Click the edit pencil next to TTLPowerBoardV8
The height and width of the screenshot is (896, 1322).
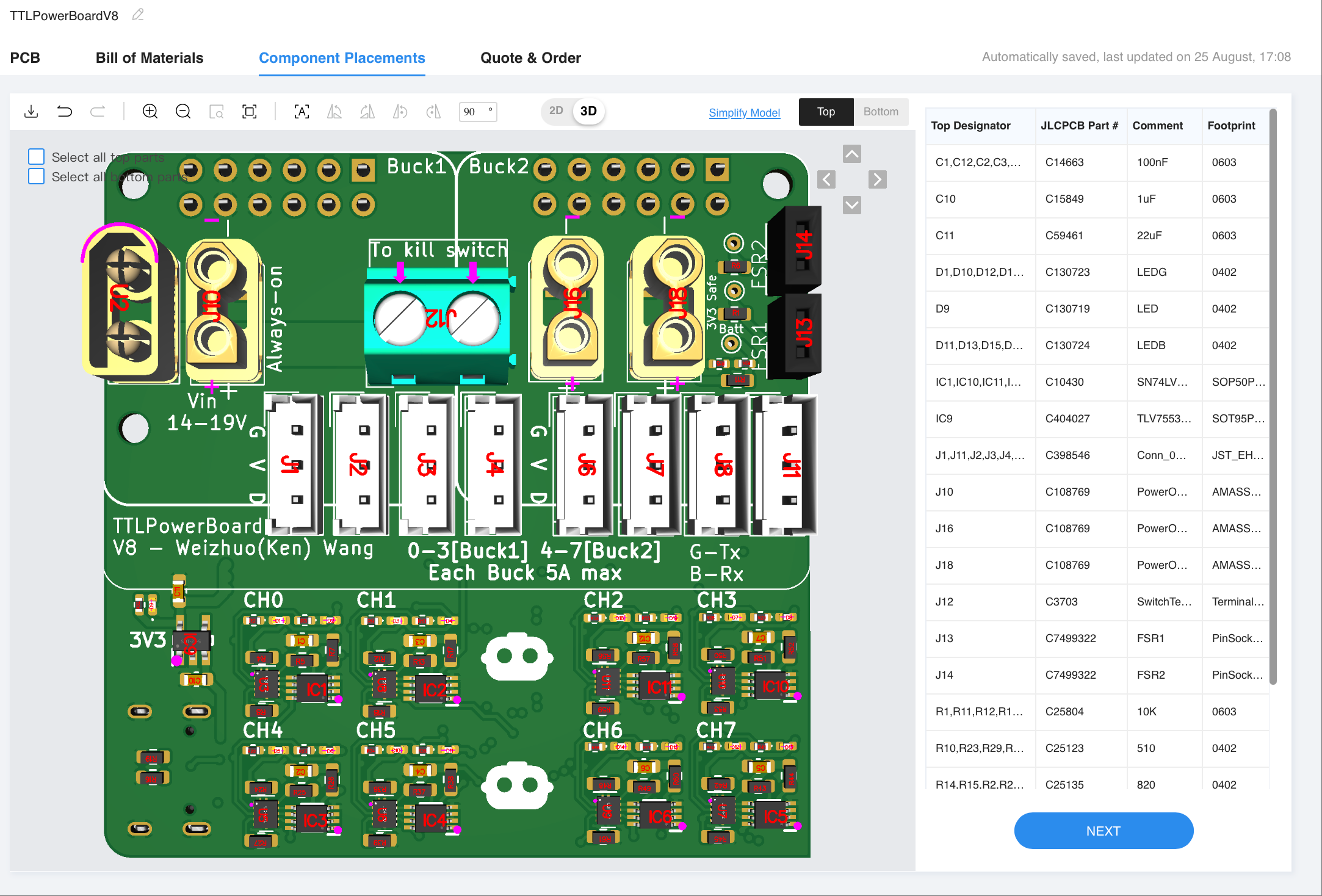click(x=138, y=15)
